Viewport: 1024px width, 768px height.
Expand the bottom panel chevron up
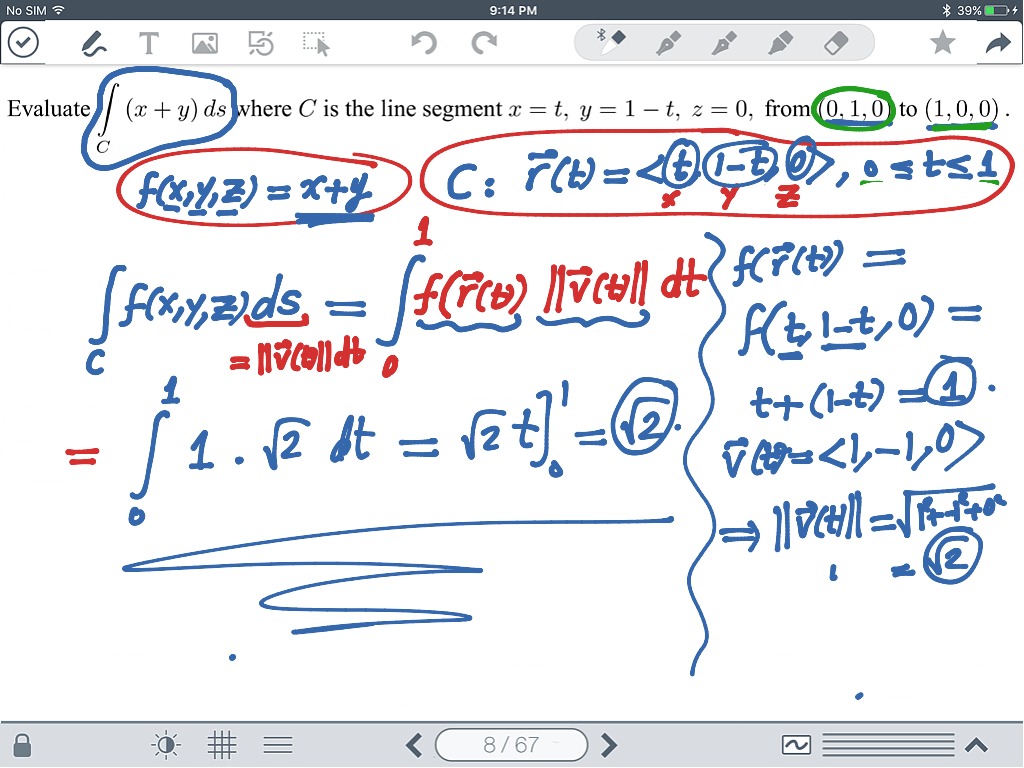[x=976, y=745]
